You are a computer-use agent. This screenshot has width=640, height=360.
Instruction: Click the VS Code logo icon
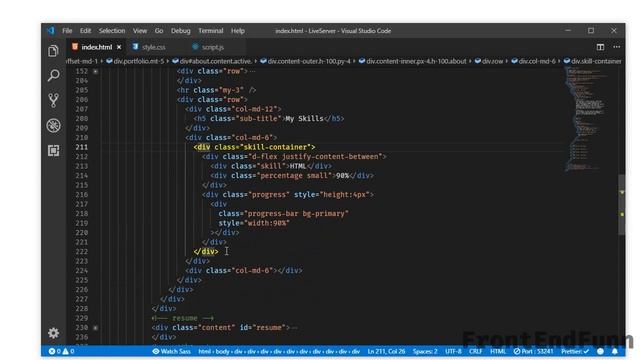coord(51,31)
